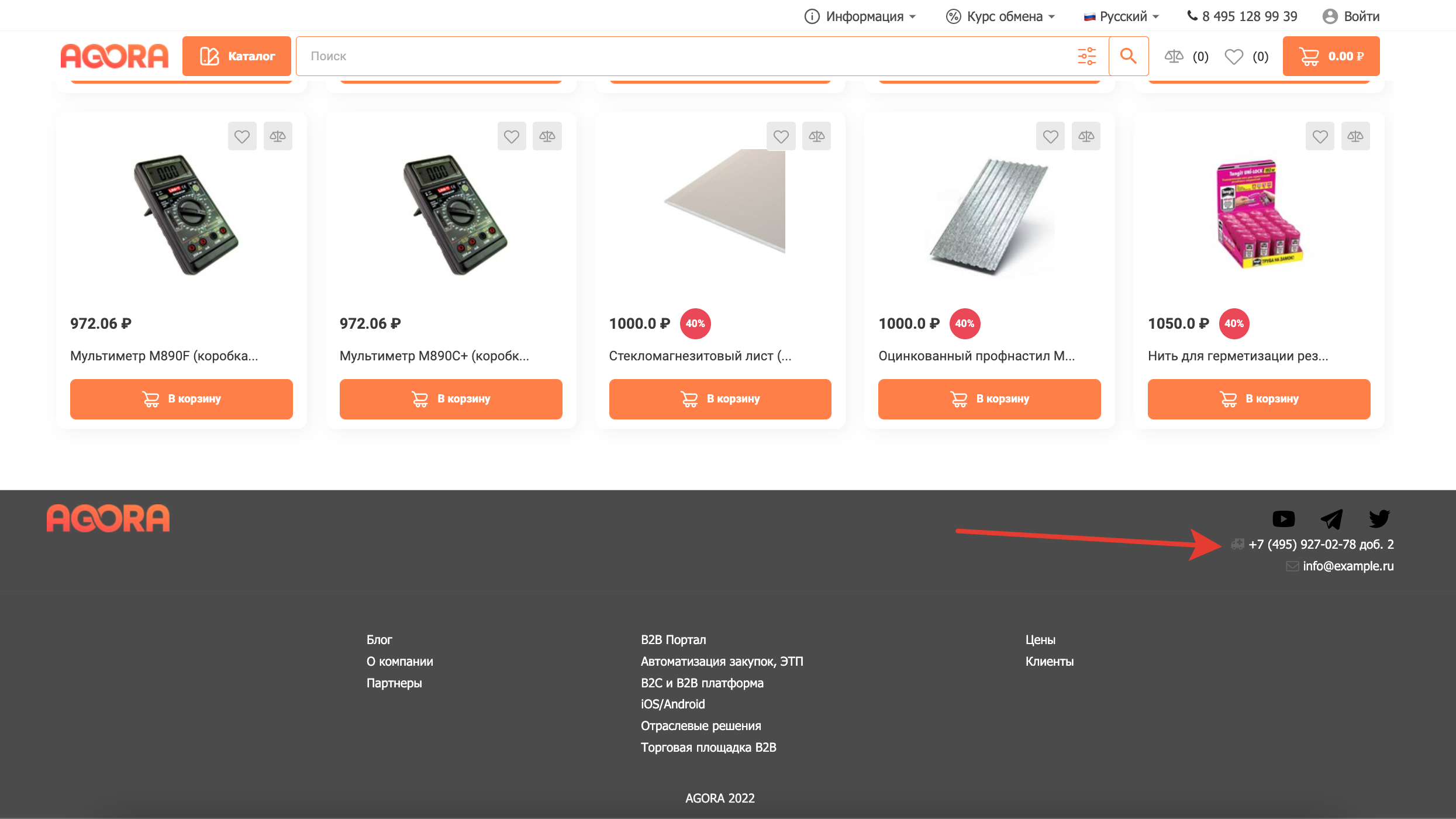
Task: Open the Нить для герметизации product image
Action: (1259, 215)
